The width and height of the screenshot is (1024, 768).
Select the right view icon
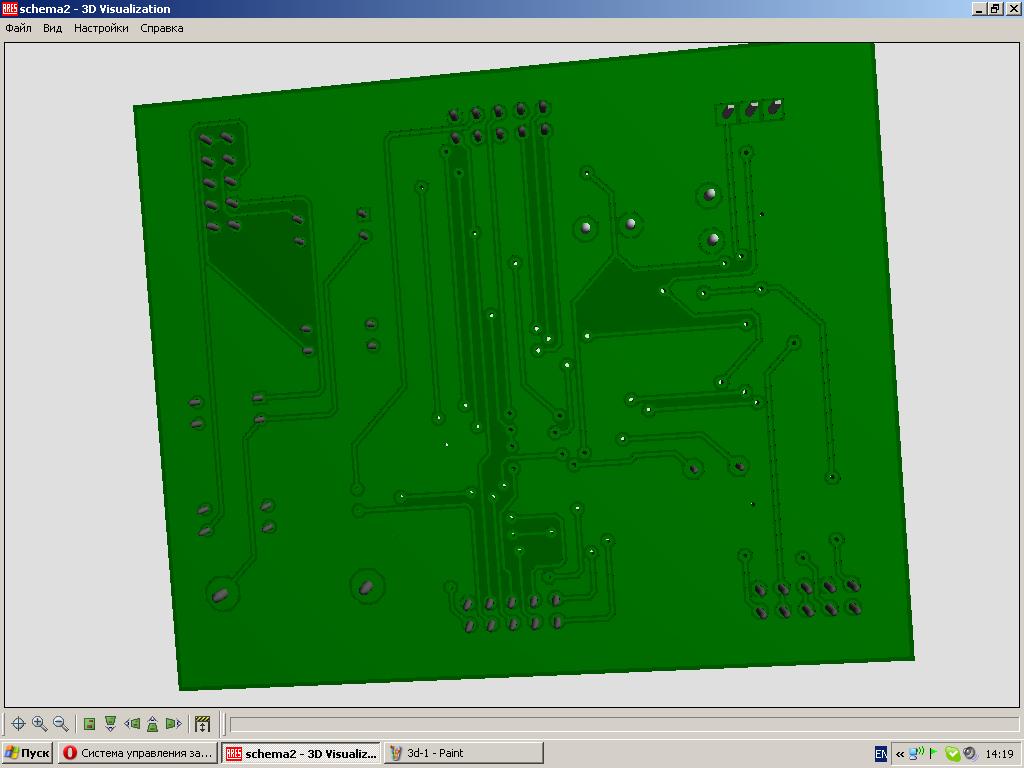coord(173,724)
